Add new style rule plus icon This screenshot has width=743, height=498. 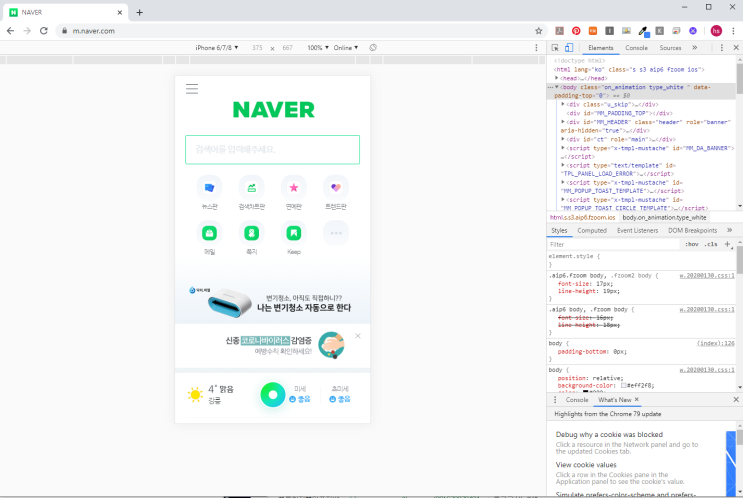727,244
